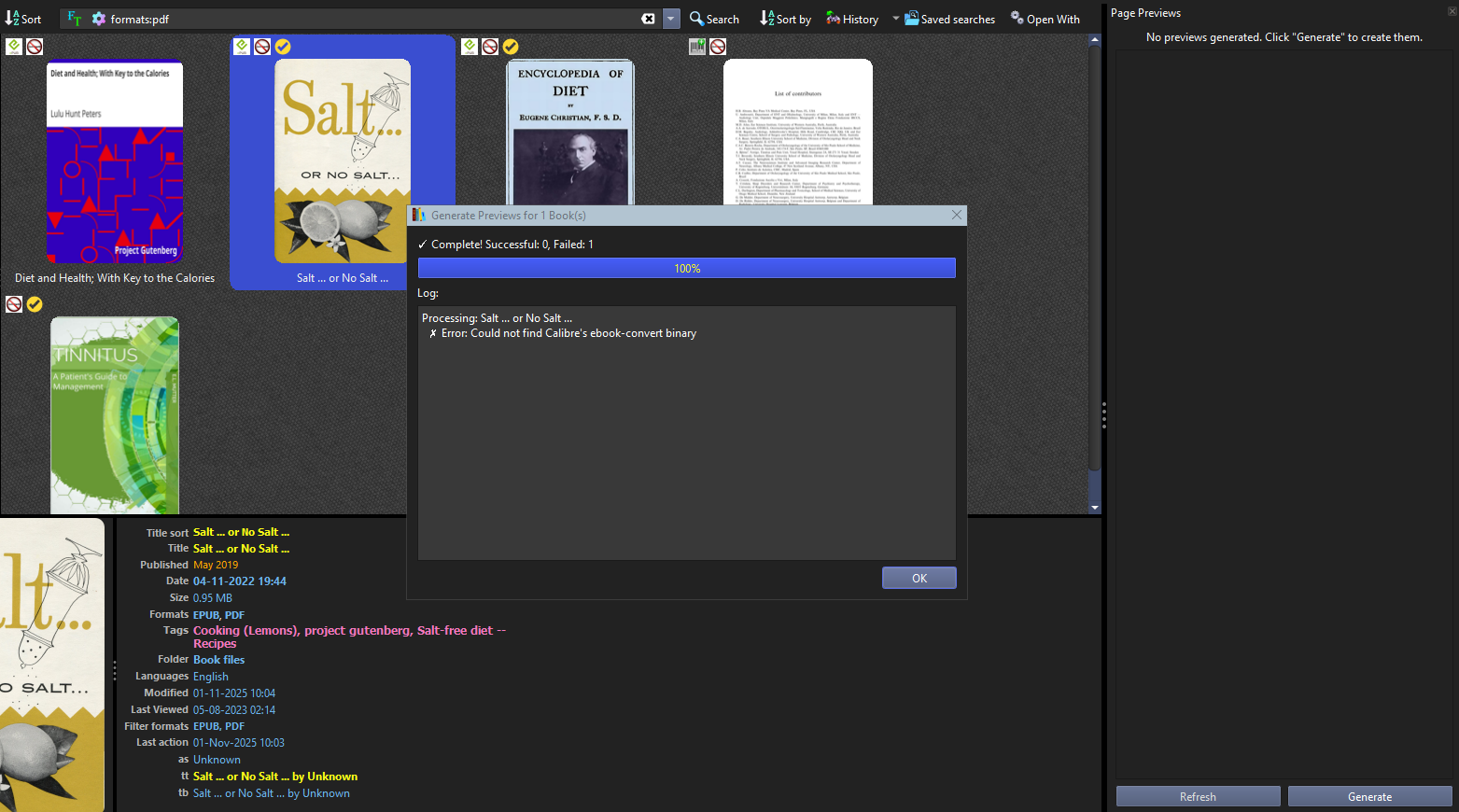Expand the arrow beside Saved searches
The image size is (1459, 812).
pos(896,18)
